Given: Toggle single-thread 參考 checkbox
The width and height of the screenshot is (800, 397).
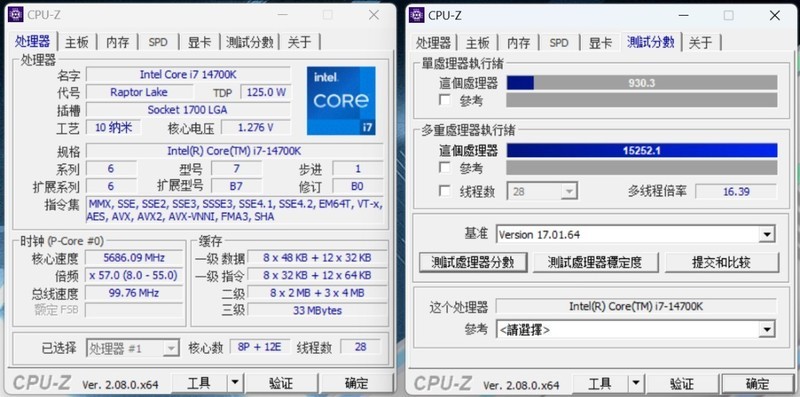Looking at the screenshot, I should click(445, 100).
